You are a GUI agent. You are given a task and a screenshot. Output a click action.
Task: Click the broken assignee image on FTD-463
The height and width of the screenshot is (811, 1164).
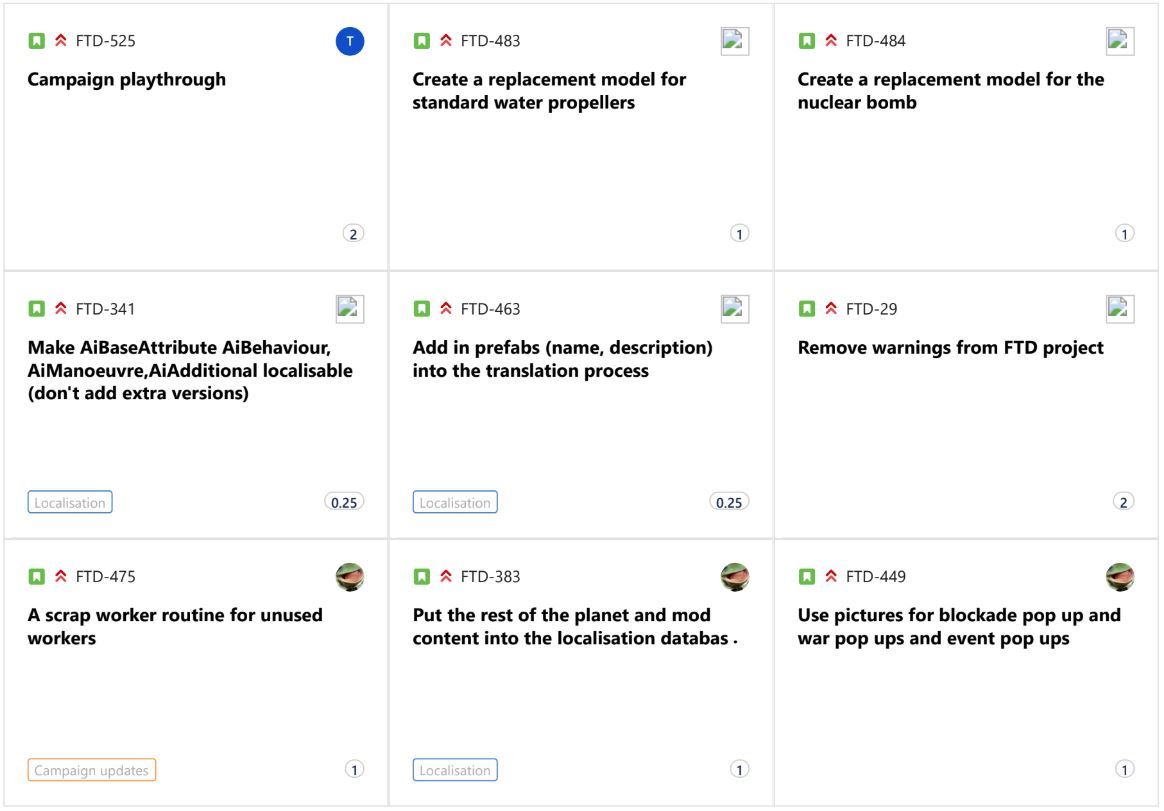(x=735, y=309)
